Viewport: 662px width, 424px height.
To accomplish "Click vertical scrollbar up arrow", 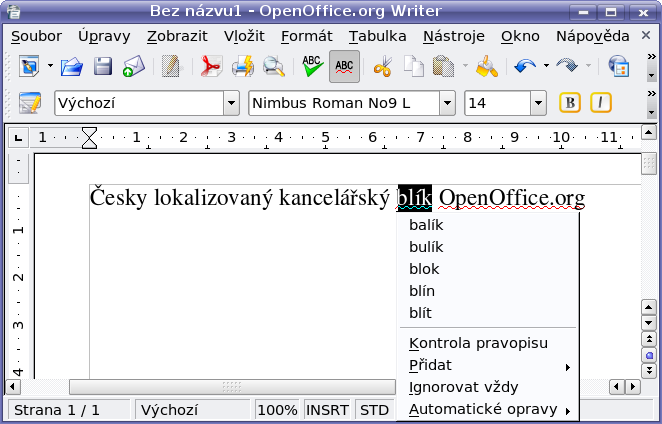I will (648, 133).
